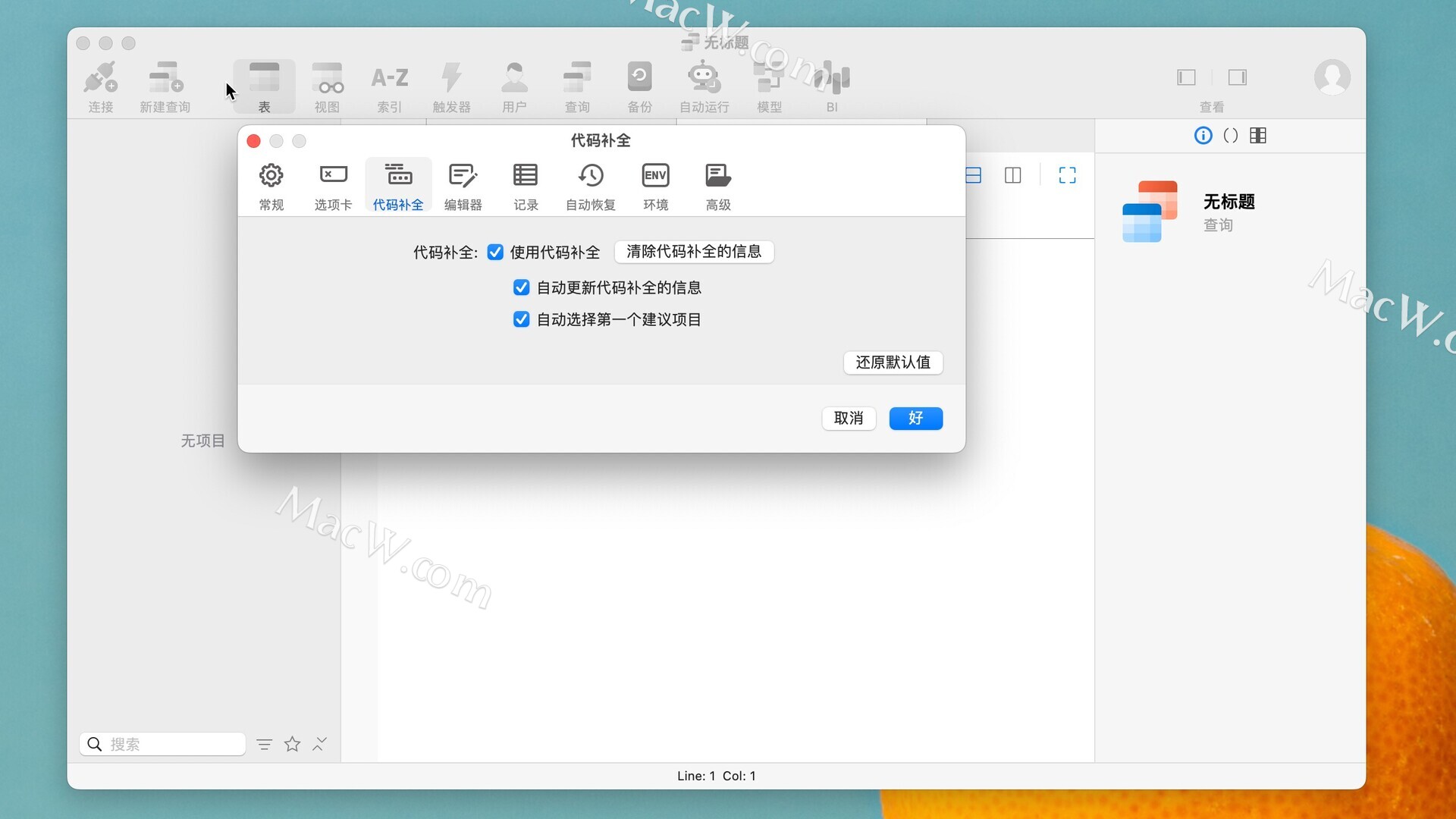Show the code snippets parentheses icon
Screen dimensions: 1456x819
click(x=1231, y=136)
